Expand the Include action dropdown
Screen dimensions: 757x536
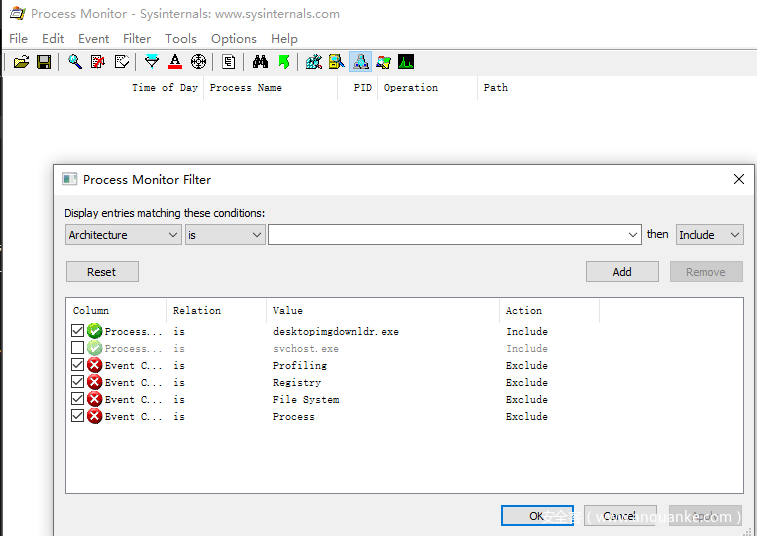point(709,235)
